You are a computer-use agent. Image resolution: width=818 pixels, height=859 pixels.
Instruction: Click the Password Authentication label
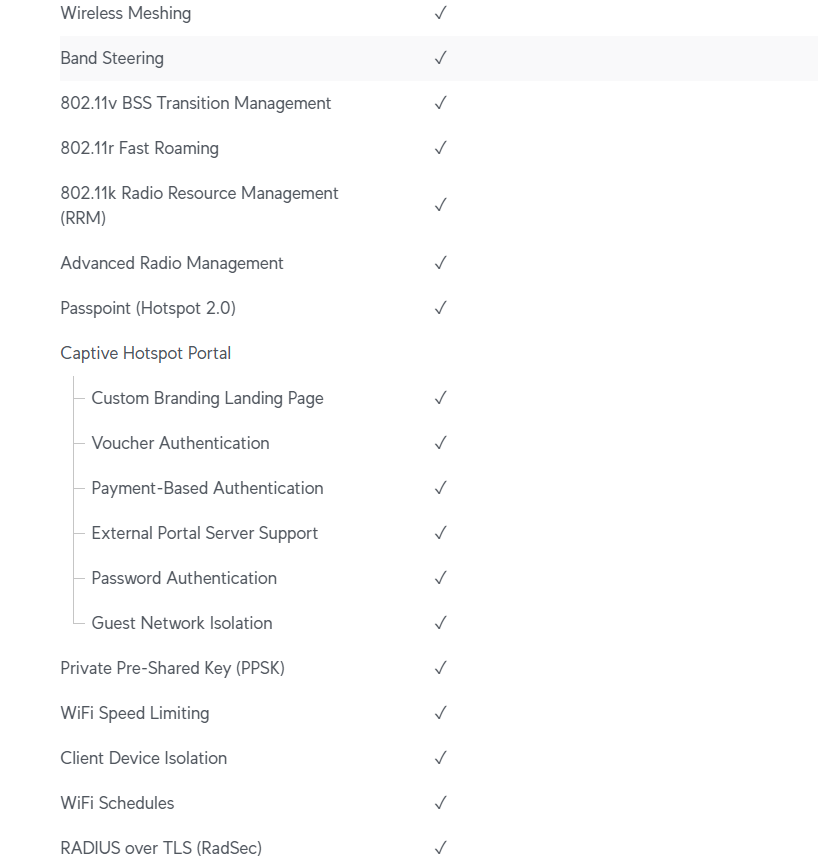[x=184, y=578]
